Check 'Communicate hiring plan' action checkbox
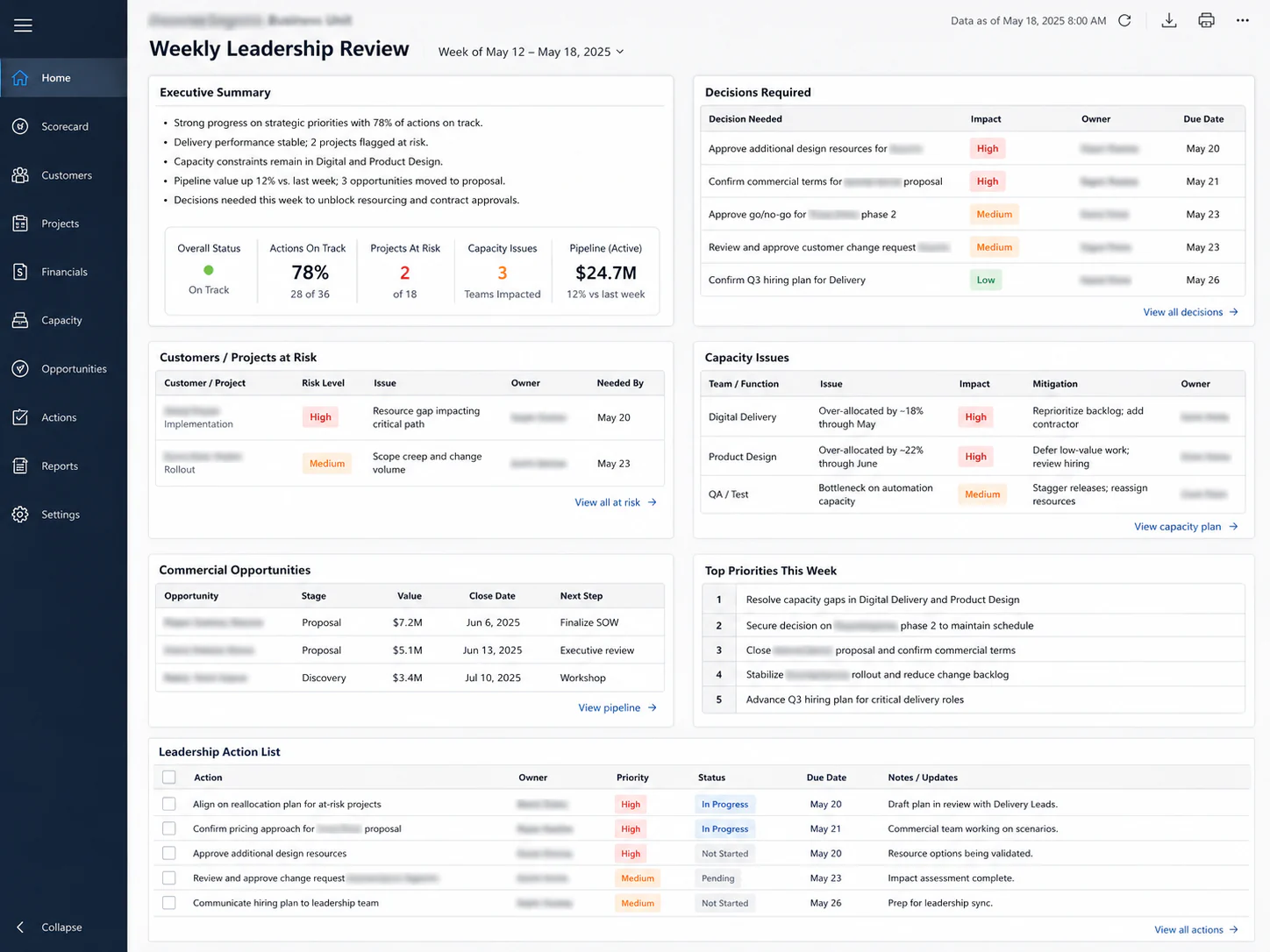 [x=169, y=902]
